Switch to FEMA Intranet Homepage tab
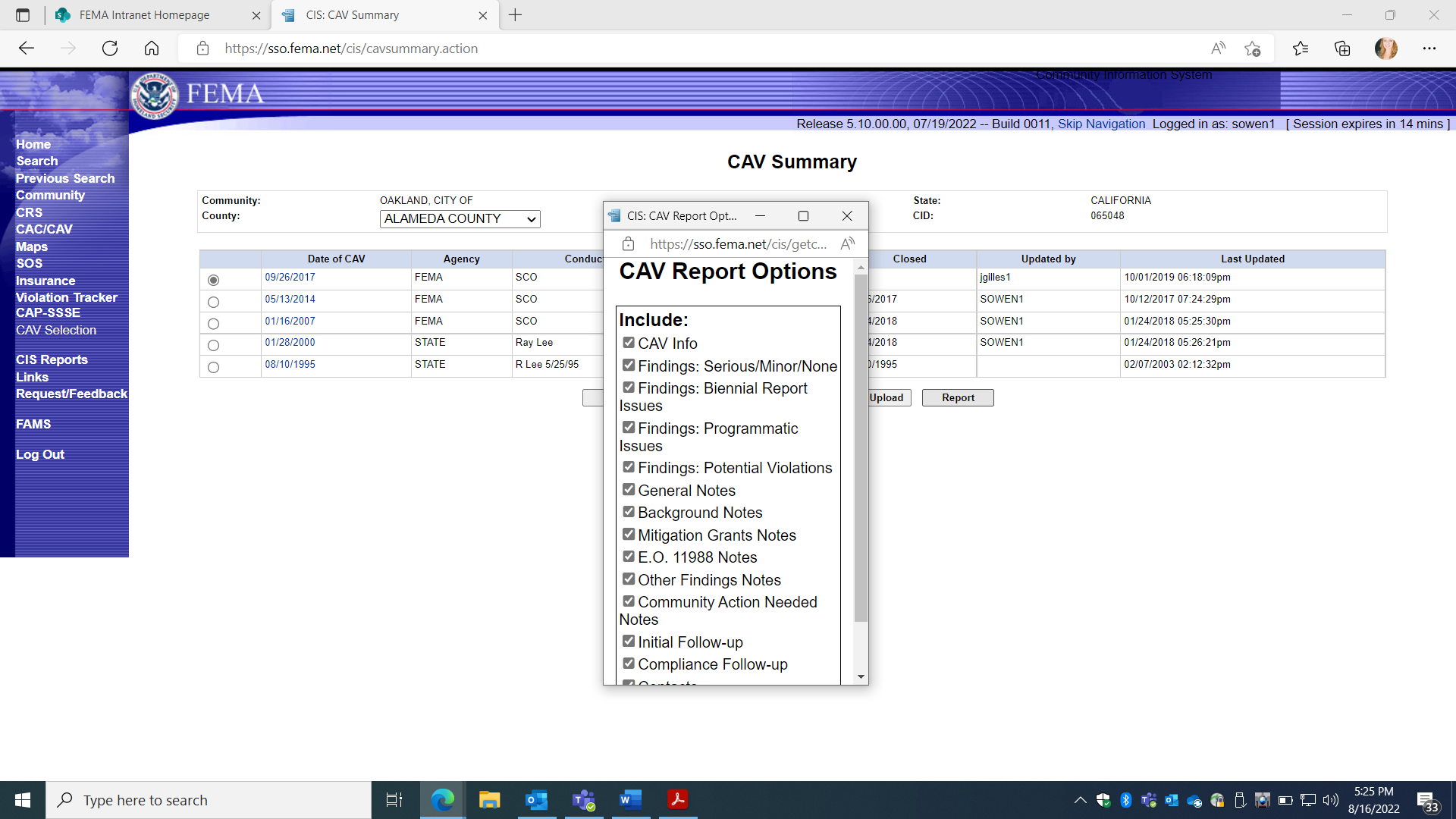 [144, 15]
